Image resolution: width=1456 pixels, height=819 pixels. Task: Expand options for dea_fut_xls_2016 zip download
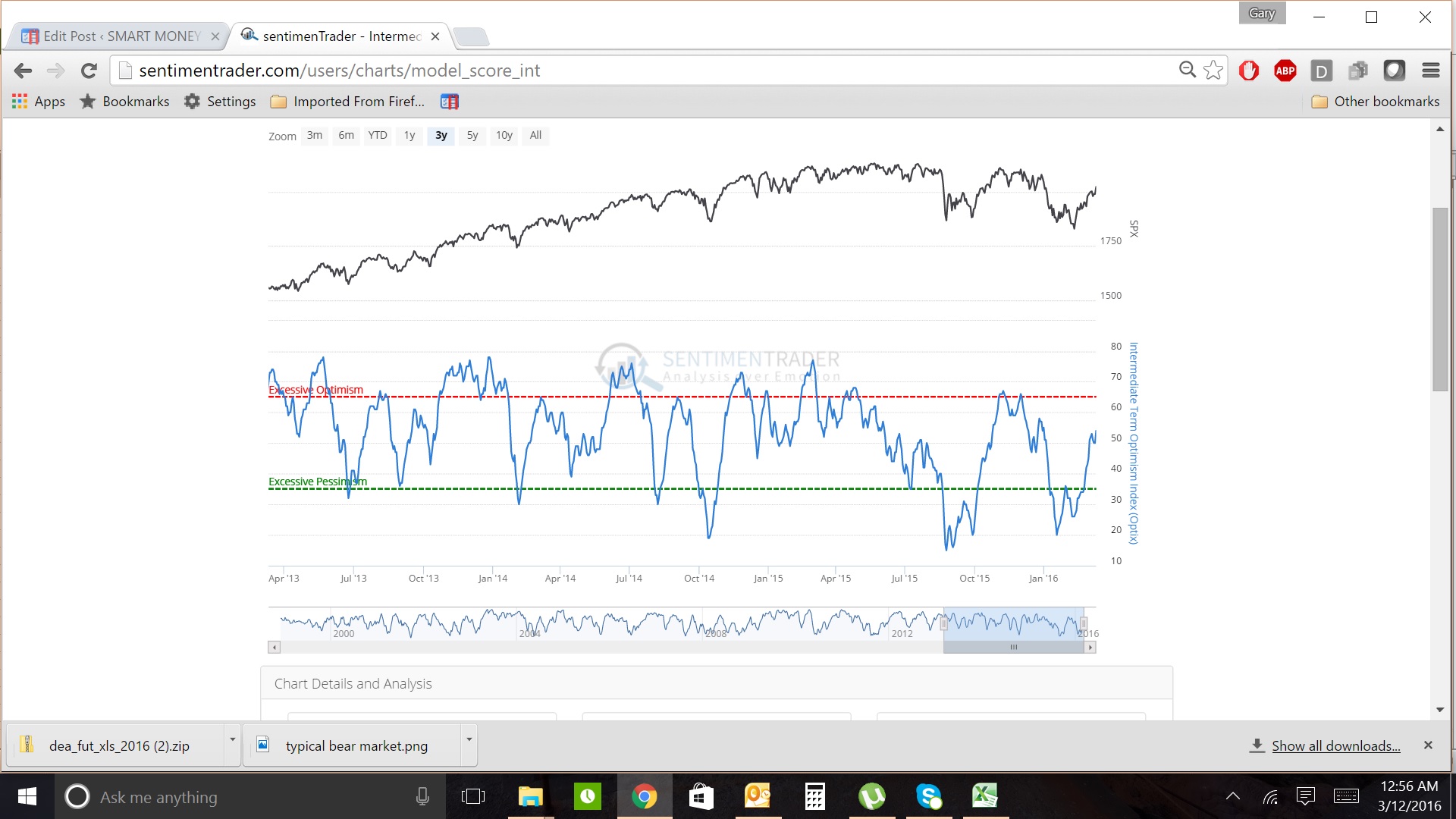pyautogui.click(x=232, y=739)
